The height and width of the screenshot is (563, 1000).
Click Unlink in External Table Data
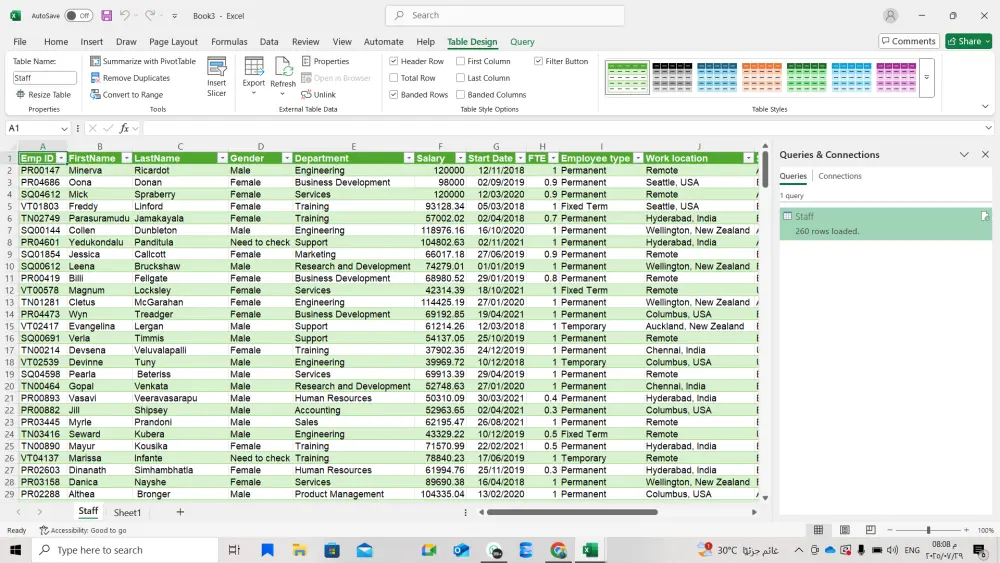[x=318, y=94]
